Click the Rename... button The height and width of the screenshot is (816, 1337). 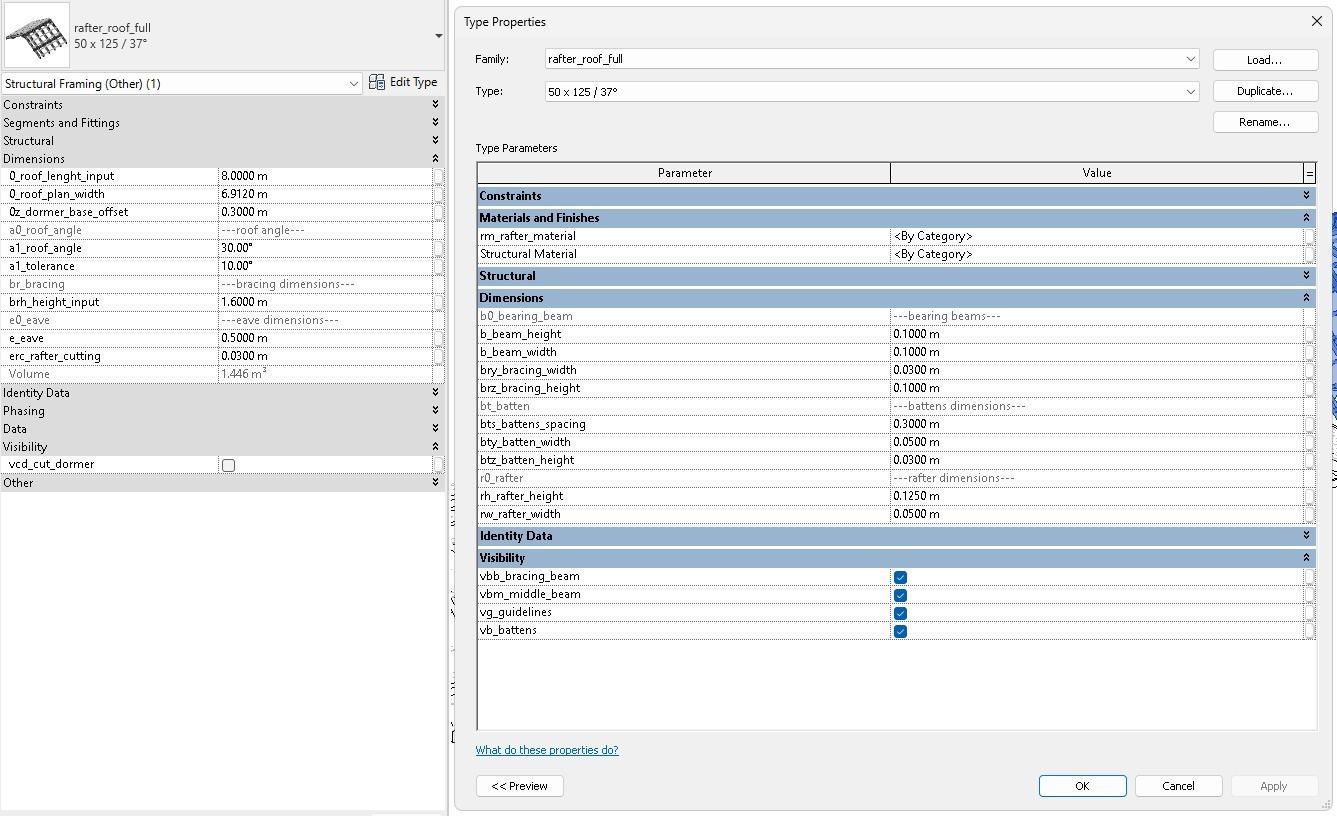pos(1265,122)
